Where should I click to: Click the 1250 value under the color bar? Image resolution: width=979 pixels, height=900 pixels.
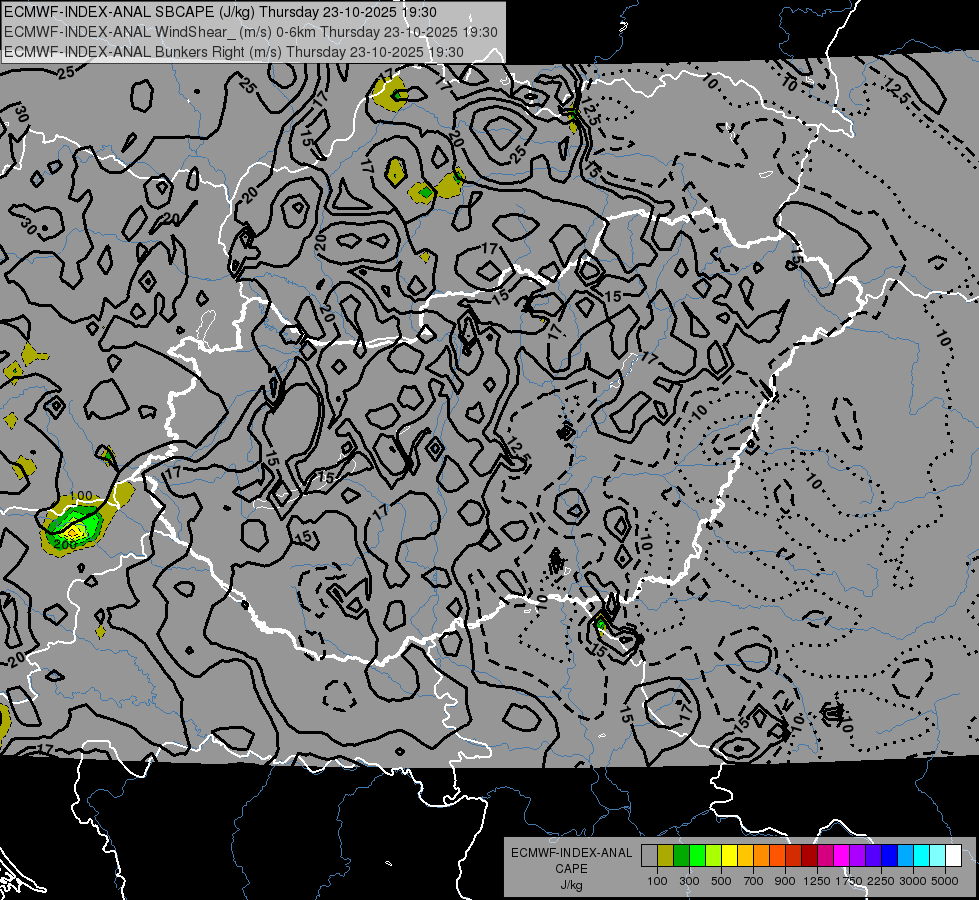(x=817, y=881)
